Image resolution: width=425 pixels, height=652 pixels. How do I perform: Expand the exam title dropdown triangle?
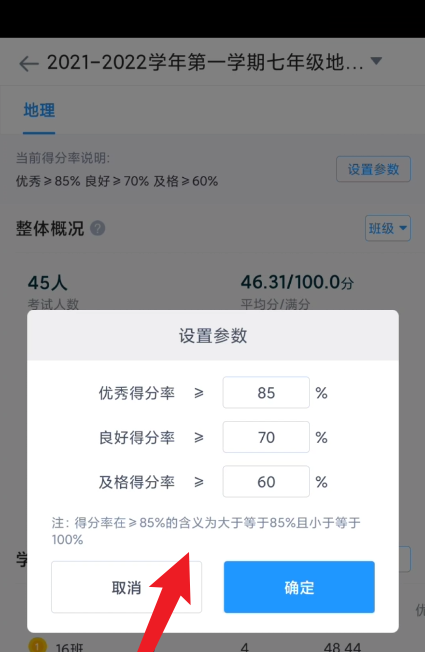click(x=376, y=61)
